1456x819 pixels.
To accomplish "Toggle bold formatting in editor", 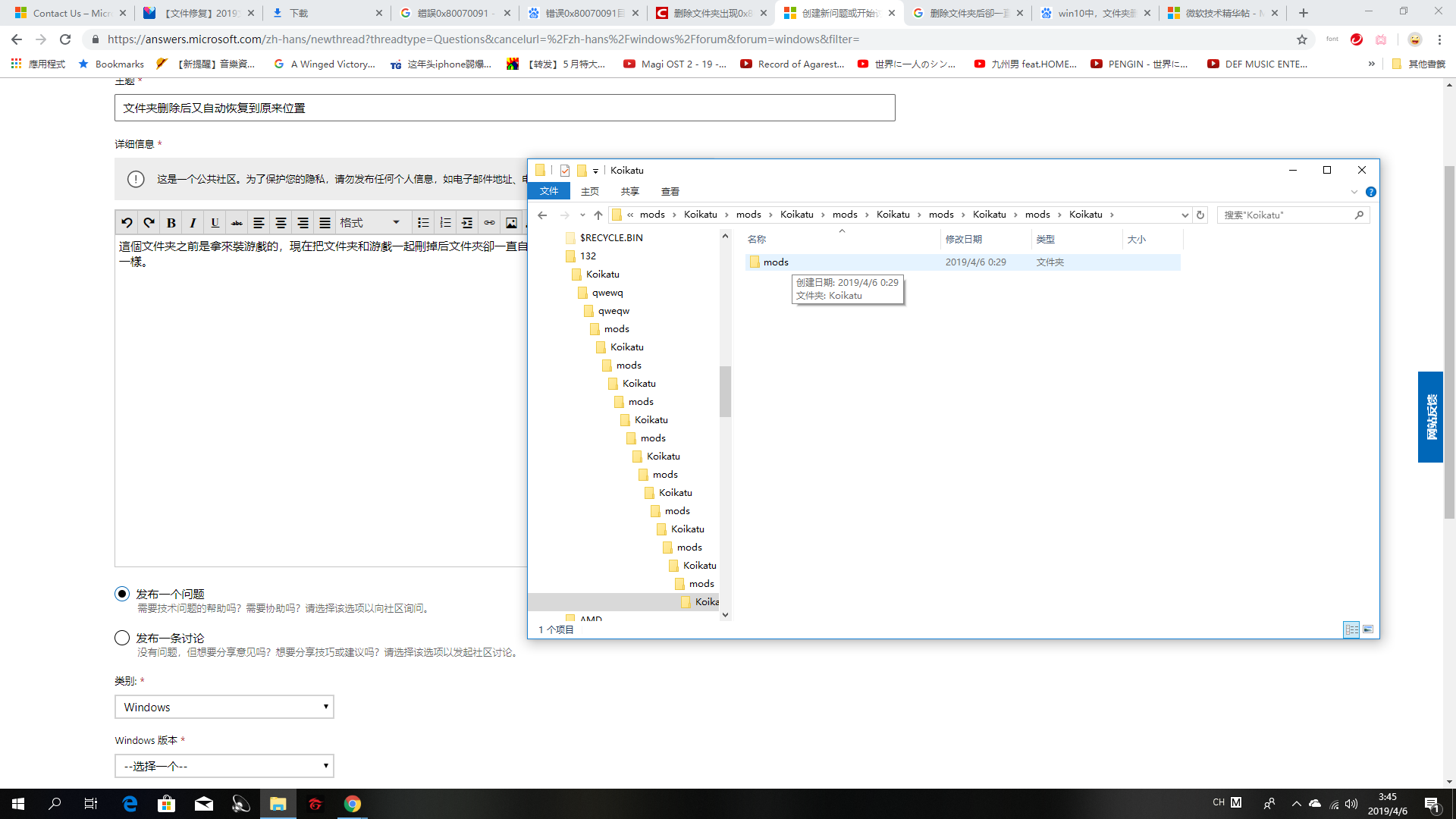I will pyautogui.click(x=171, y=222).
